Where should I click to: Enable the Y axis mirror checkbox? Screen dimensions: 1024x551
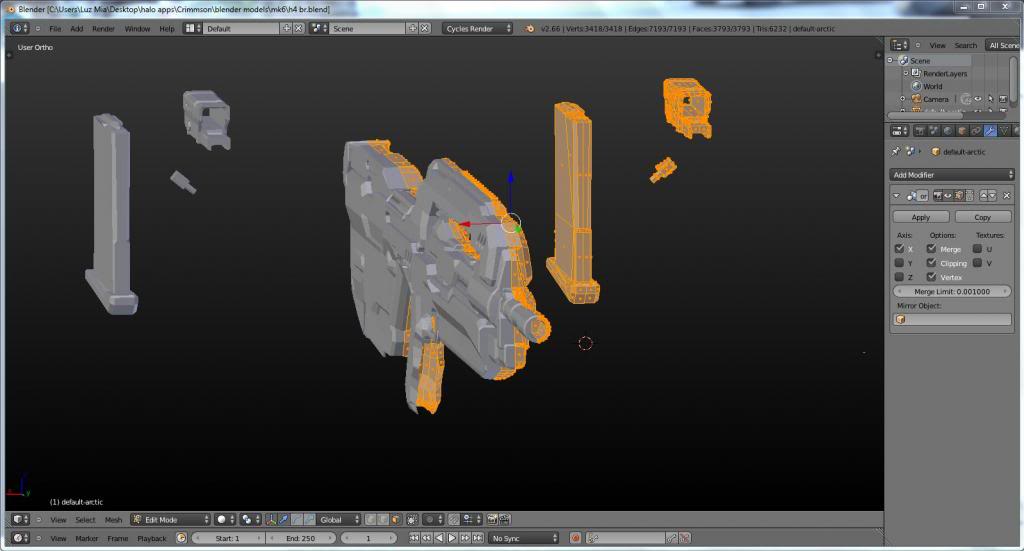click(899, 262)
